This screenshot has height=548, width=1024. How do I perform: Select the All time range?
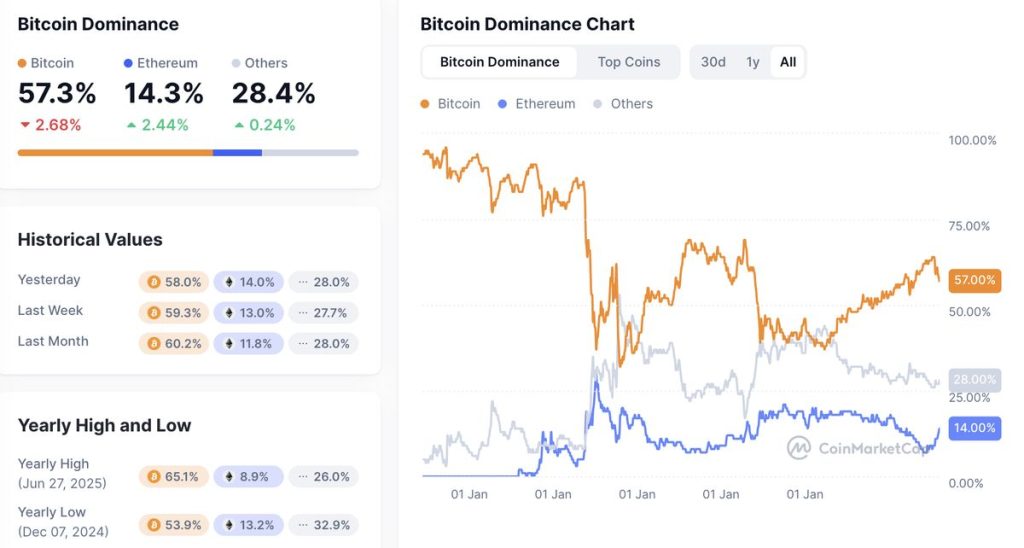click(788, 62)
